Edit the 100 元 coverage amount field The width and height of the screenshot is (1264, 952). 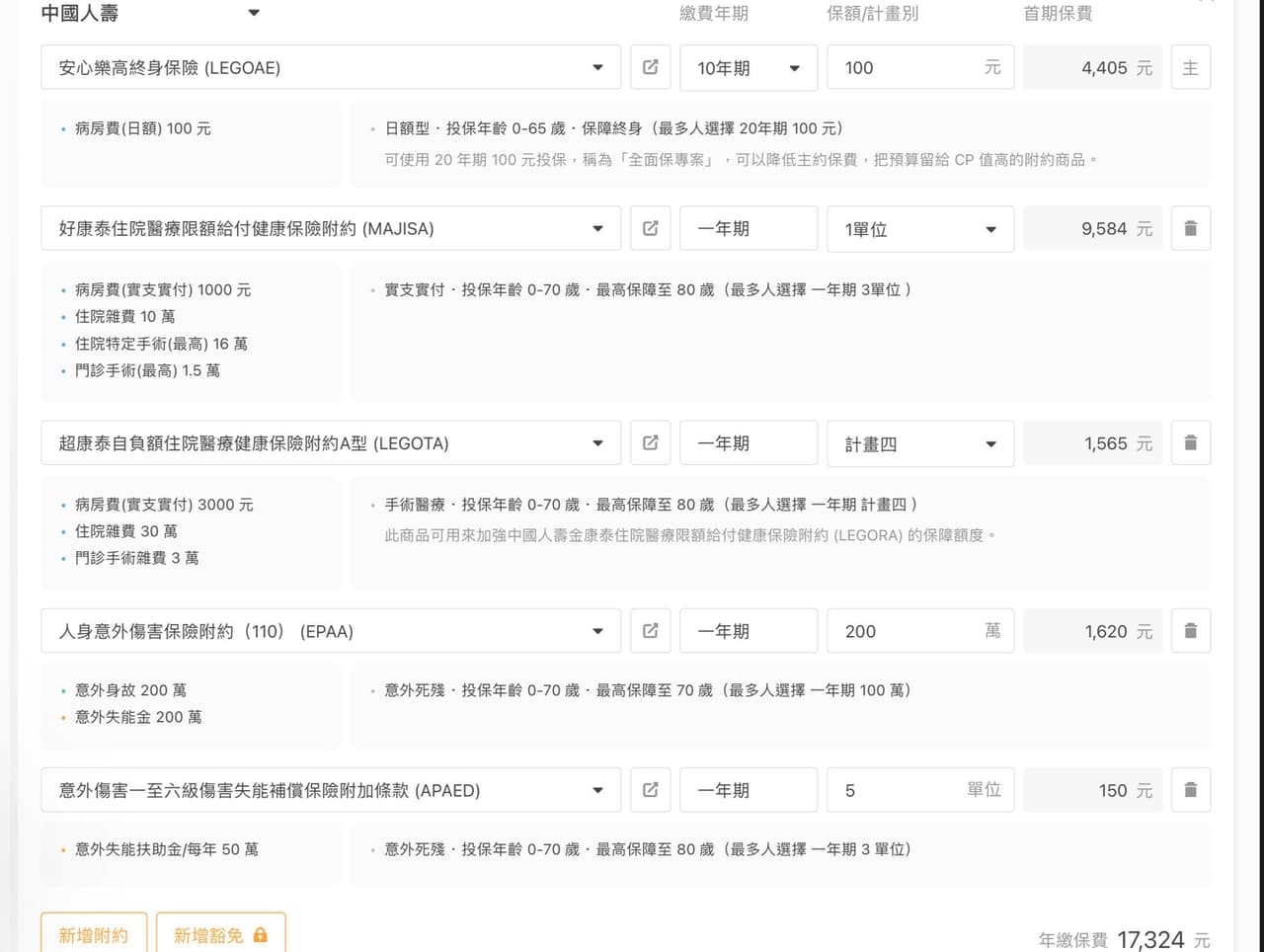(x=904, y=67)
